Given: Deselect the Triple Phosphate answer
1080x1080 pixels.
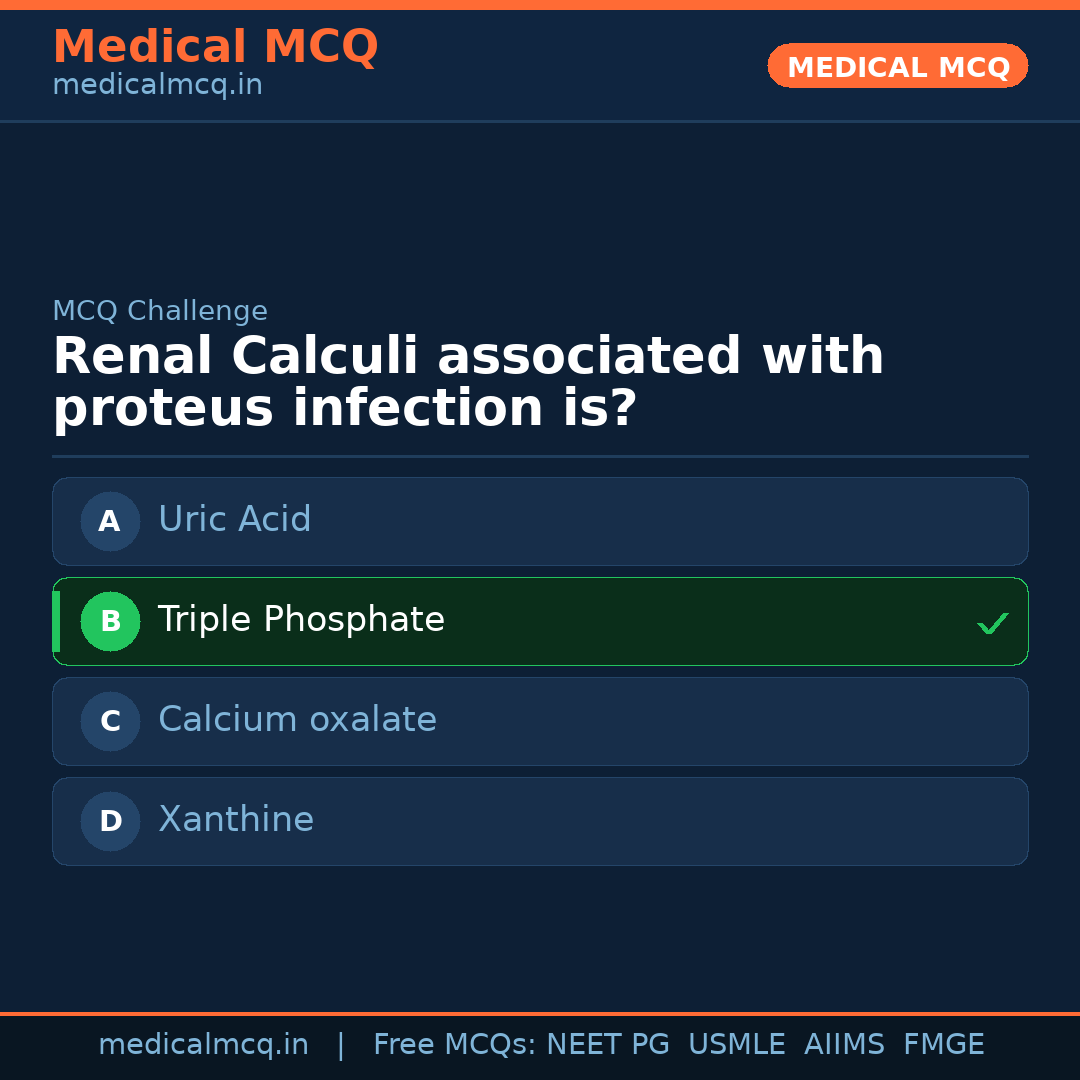Looking at the screenshot, I should pyautogui.click(x=540, y=621).
